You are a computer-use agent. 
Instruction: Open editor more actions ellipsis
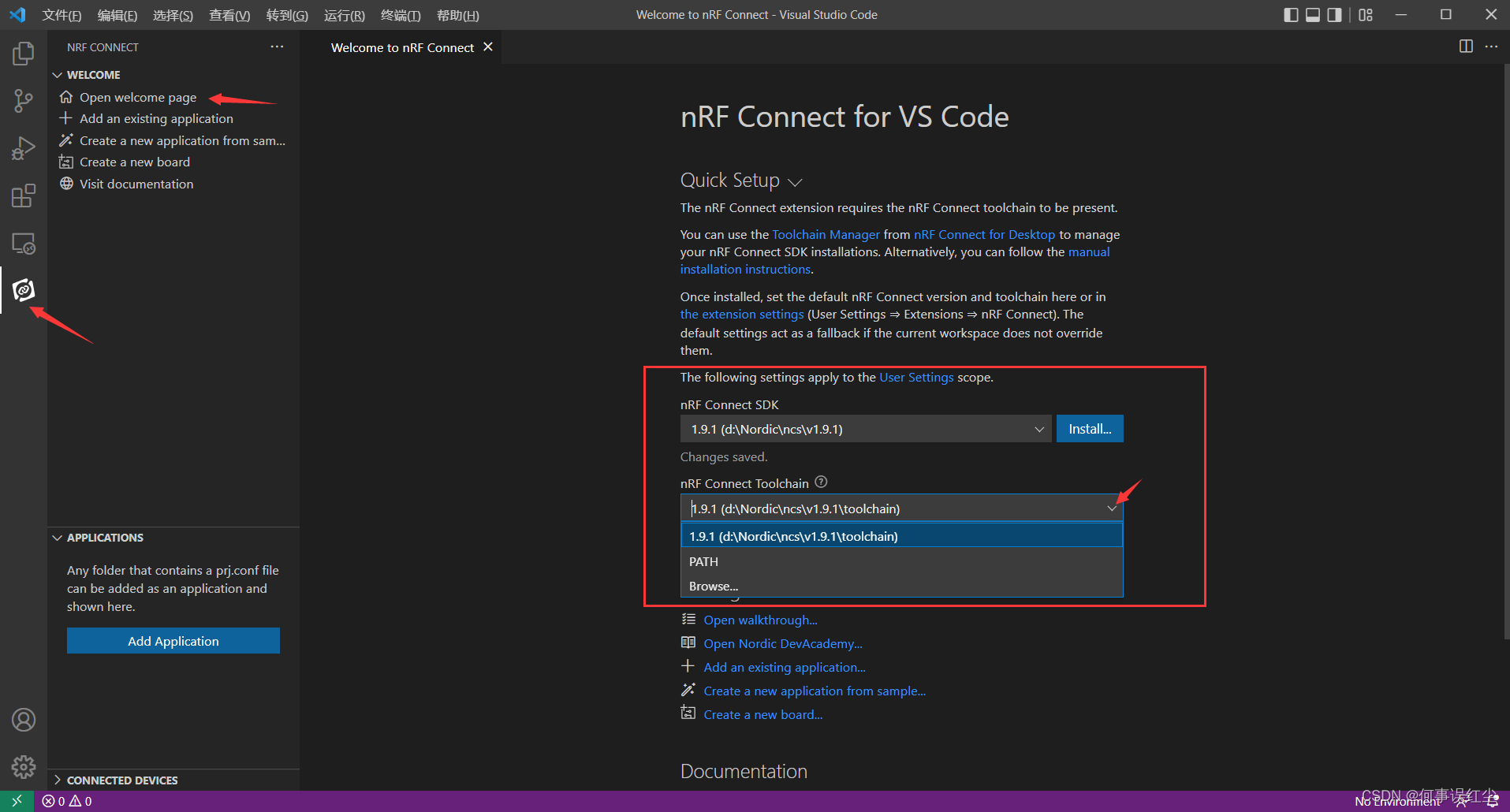click(1491, 47)
